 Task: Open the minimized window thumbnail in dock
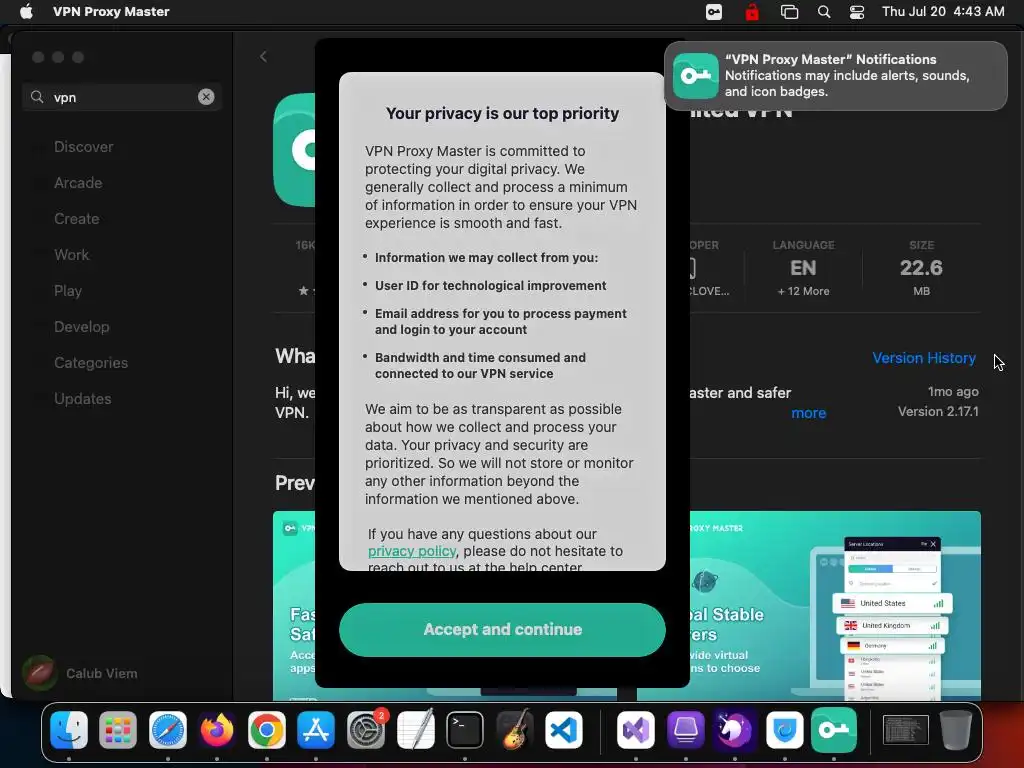(906, 730)
